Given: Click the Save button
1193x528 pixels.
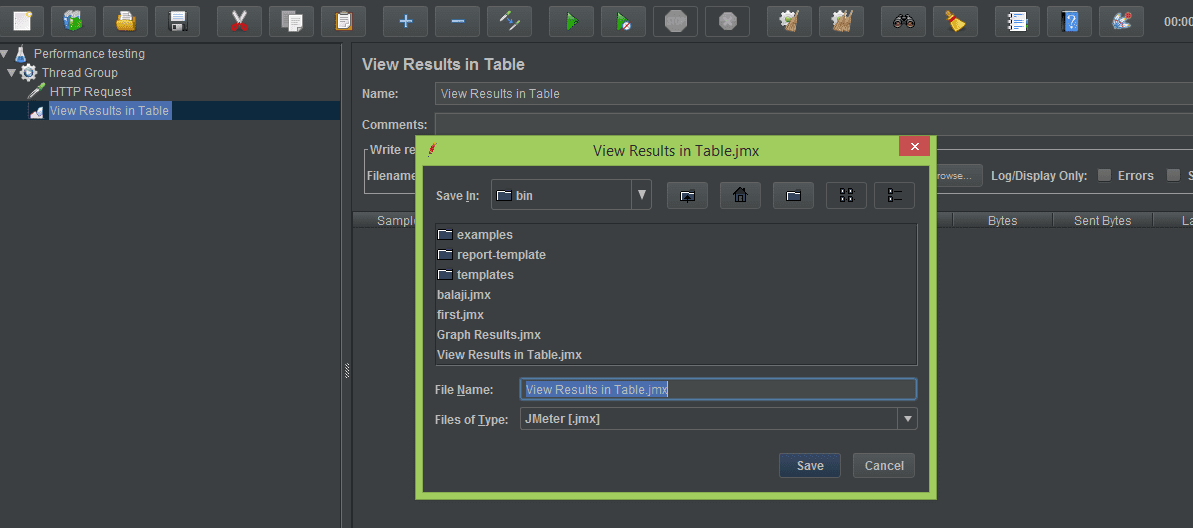Looking at the screenshot, I should coord(810,466).
